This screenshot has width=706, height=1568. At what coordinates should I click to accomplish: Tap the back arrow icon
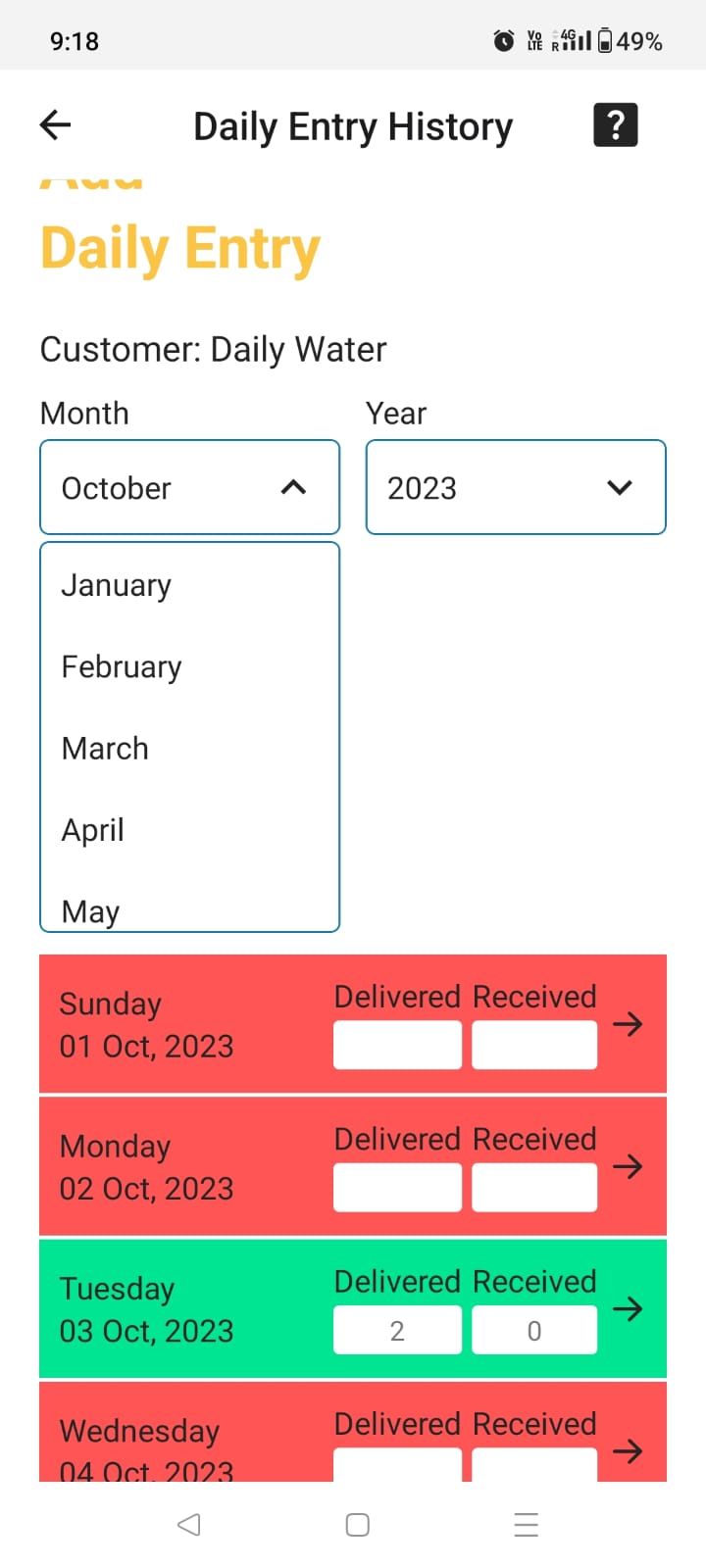coord(56,124)
